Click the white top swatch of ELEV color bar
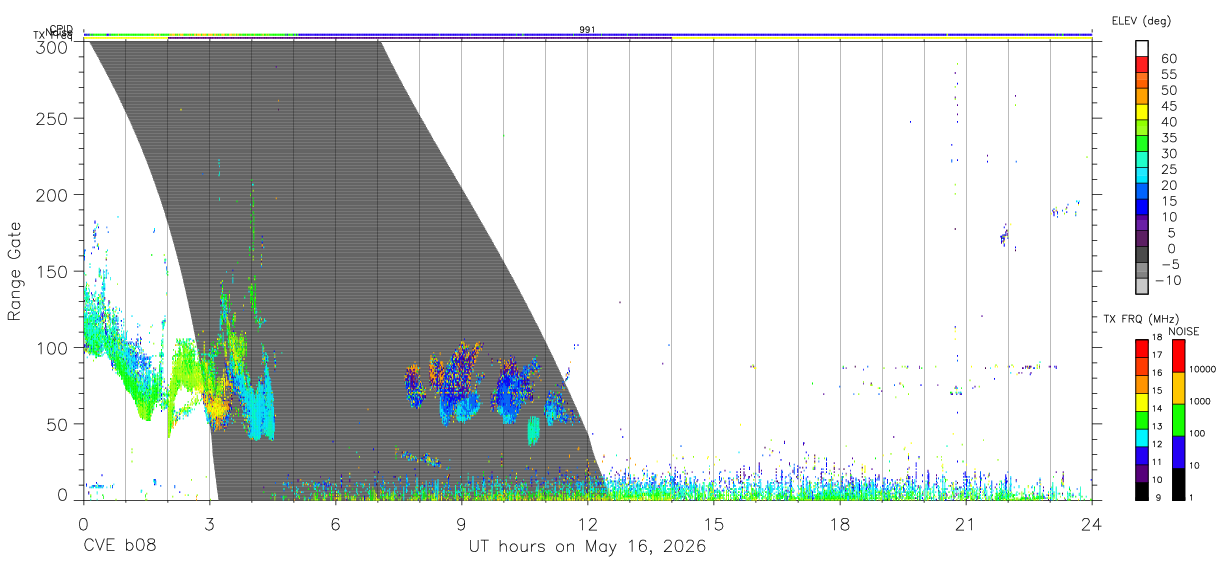The height and width of the screenshot is (567, 1228). [1143, 49]
